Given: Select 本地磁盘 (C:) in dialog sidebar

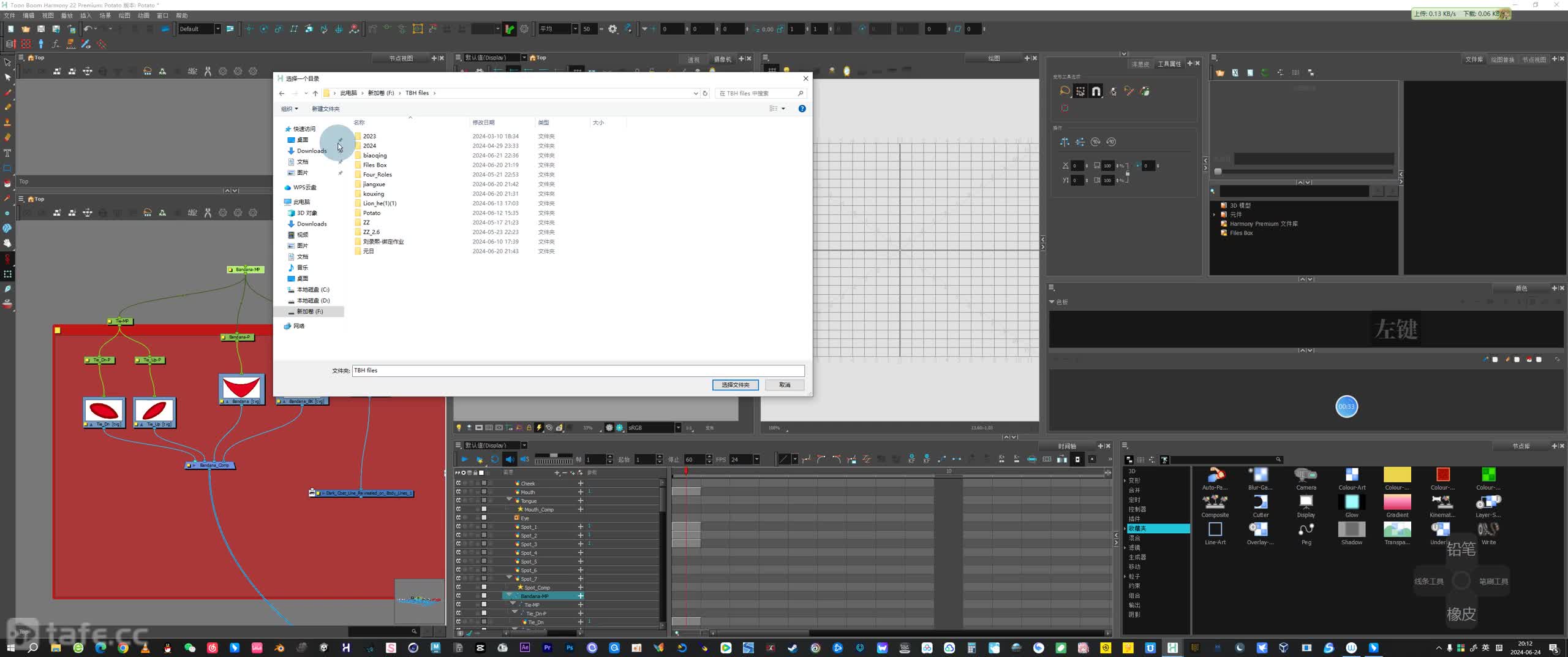Looking at the screenshot, I should coord(312,289).
